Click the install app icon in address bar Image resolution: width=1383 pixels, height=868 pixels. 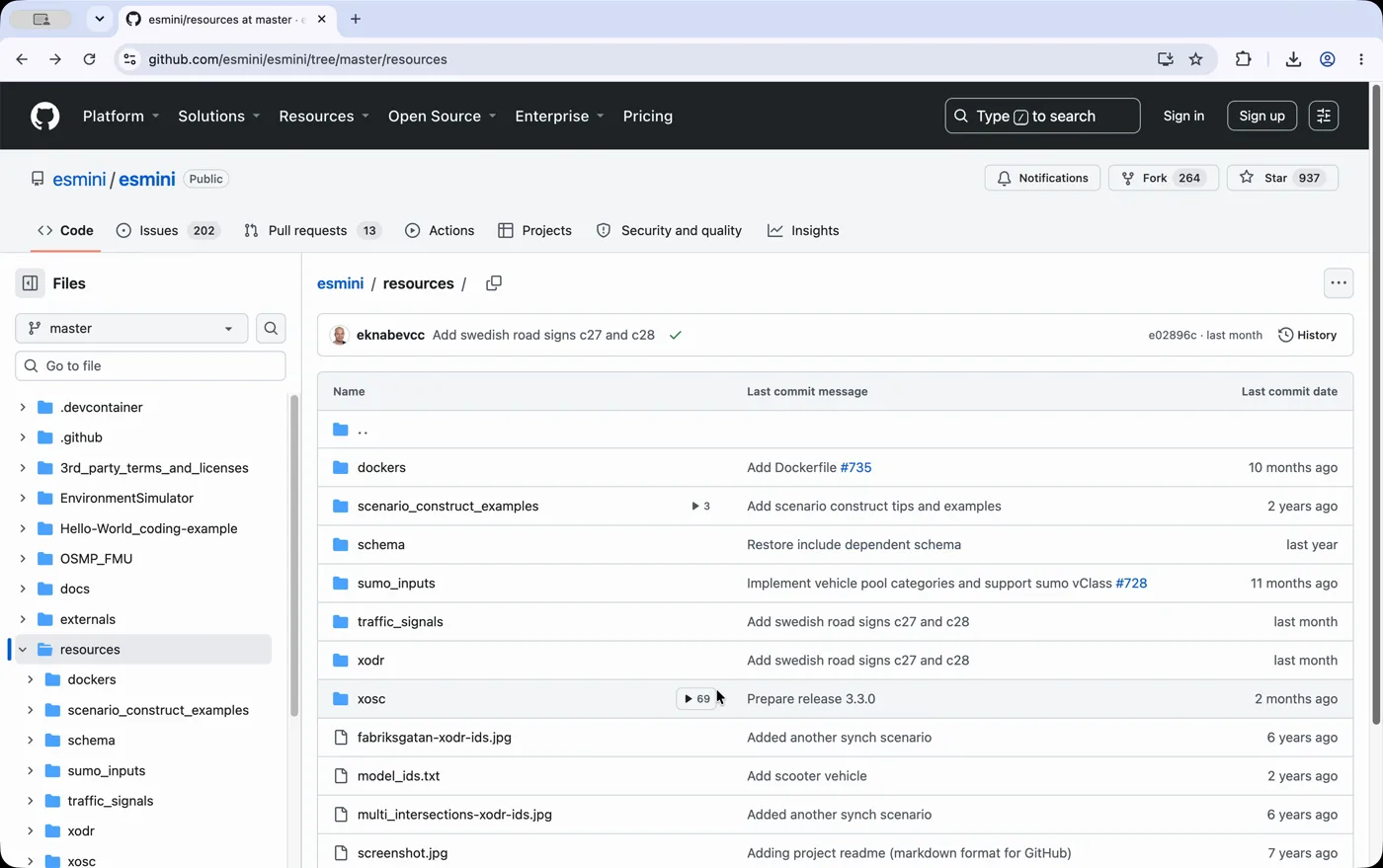tap(1166, 59)
